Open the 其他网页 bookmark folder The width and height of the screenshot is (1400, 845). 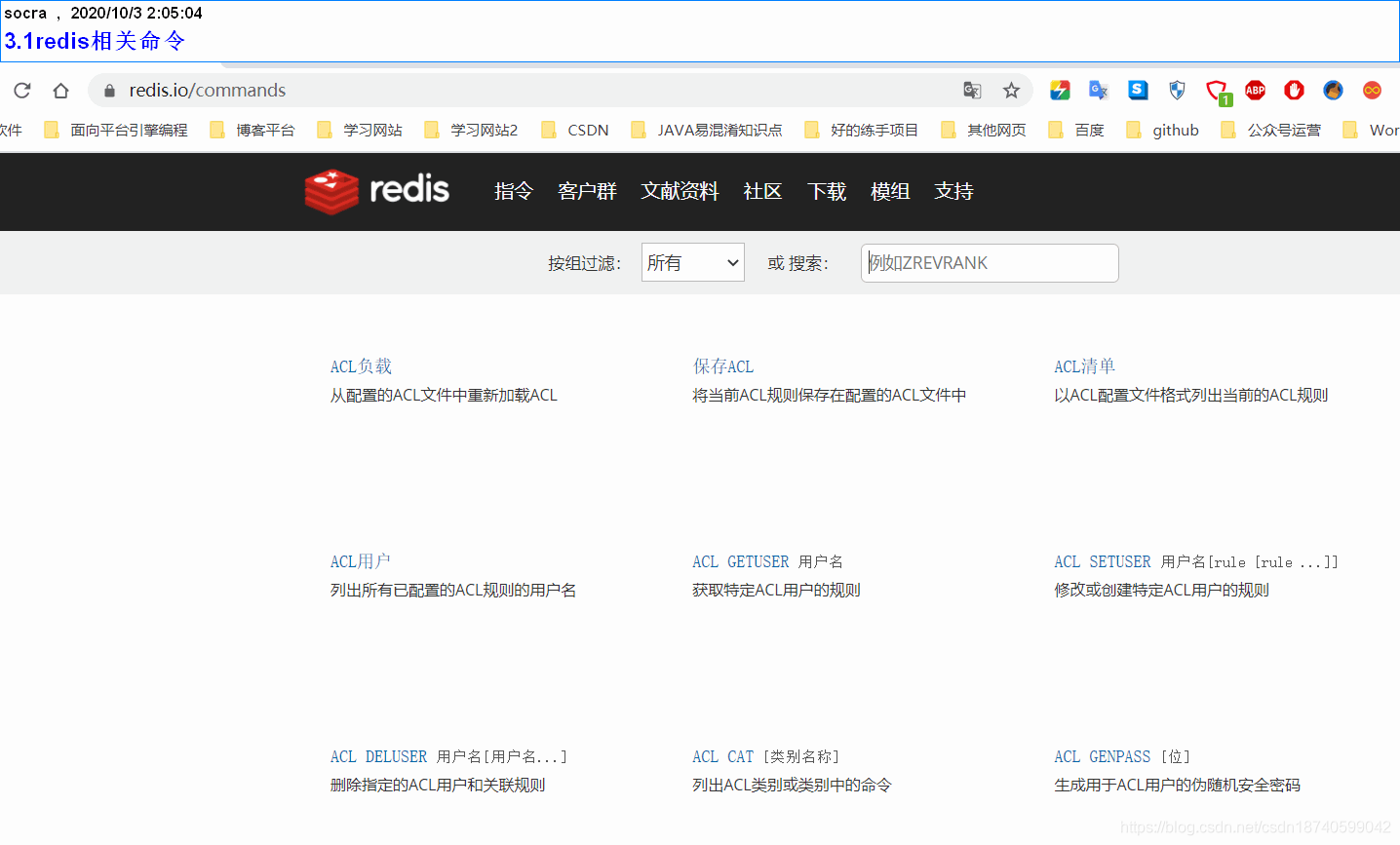[984, 131]
